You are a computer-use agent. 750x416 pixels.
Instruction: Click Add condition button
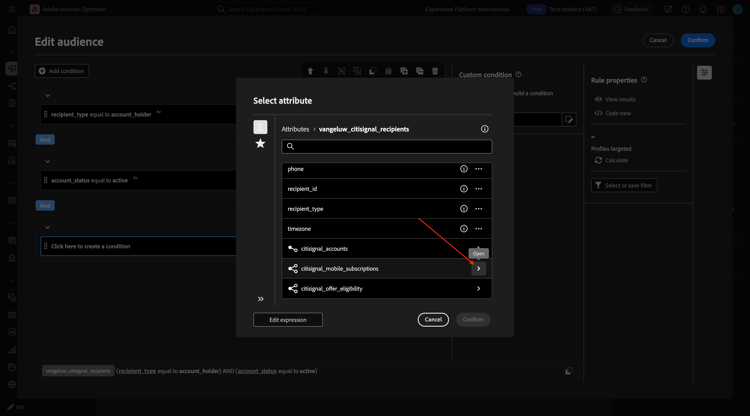pyautogui.click(x=62, y=71)
